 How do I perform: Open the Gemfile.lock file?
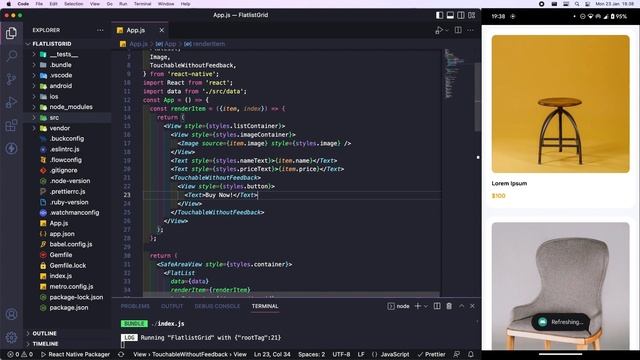(67, 265)
